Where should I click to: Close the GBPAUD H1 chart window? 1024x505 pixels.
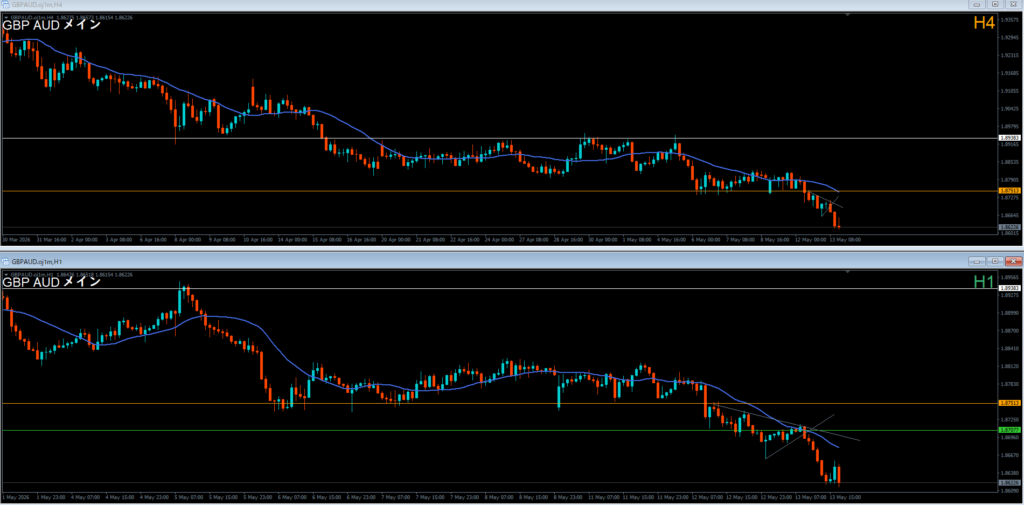point(1013,261)
